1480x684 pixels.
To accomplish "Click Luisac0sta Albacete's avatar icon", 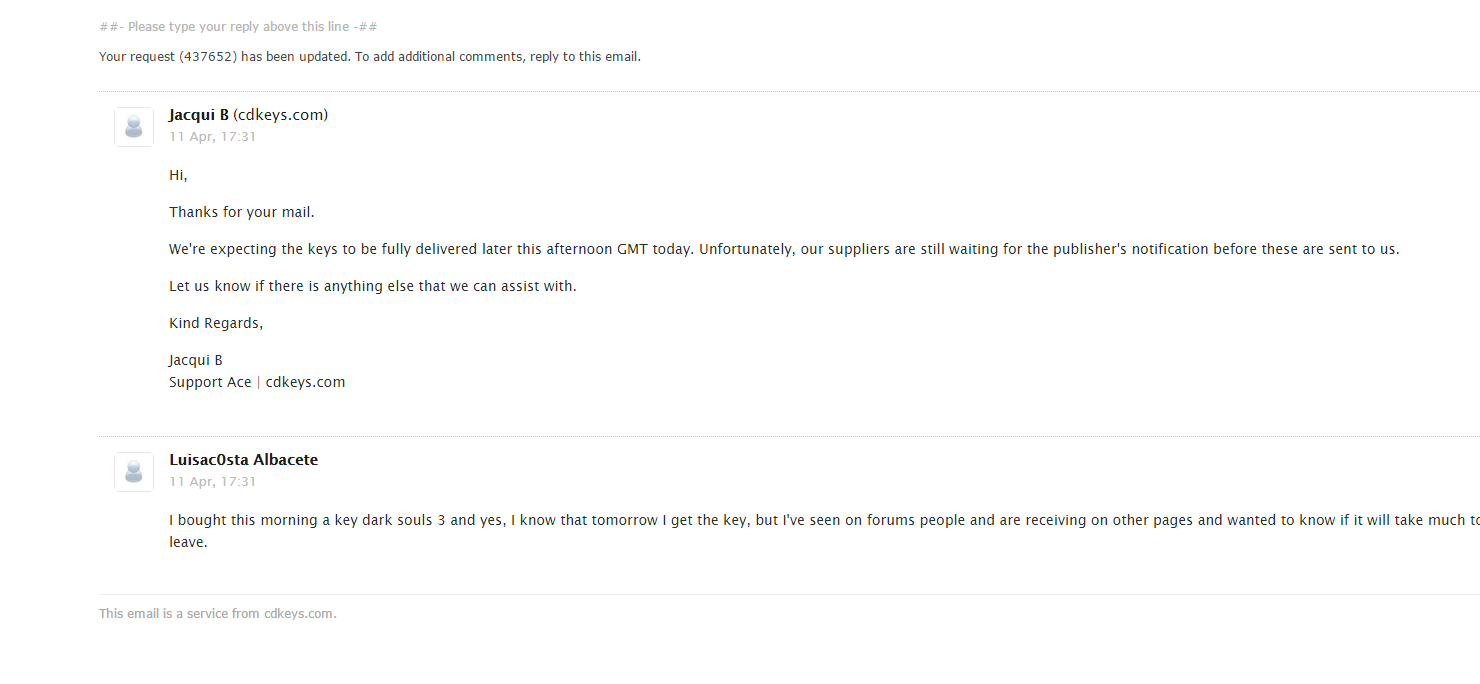I will (134, 472).
